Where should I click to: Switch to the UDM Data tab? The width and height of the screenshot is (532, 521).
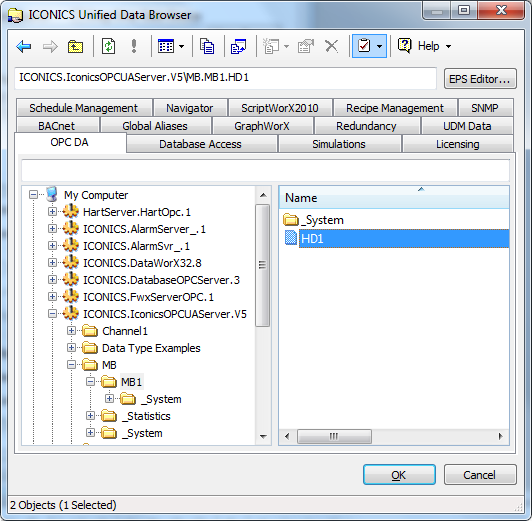(467, 126)
